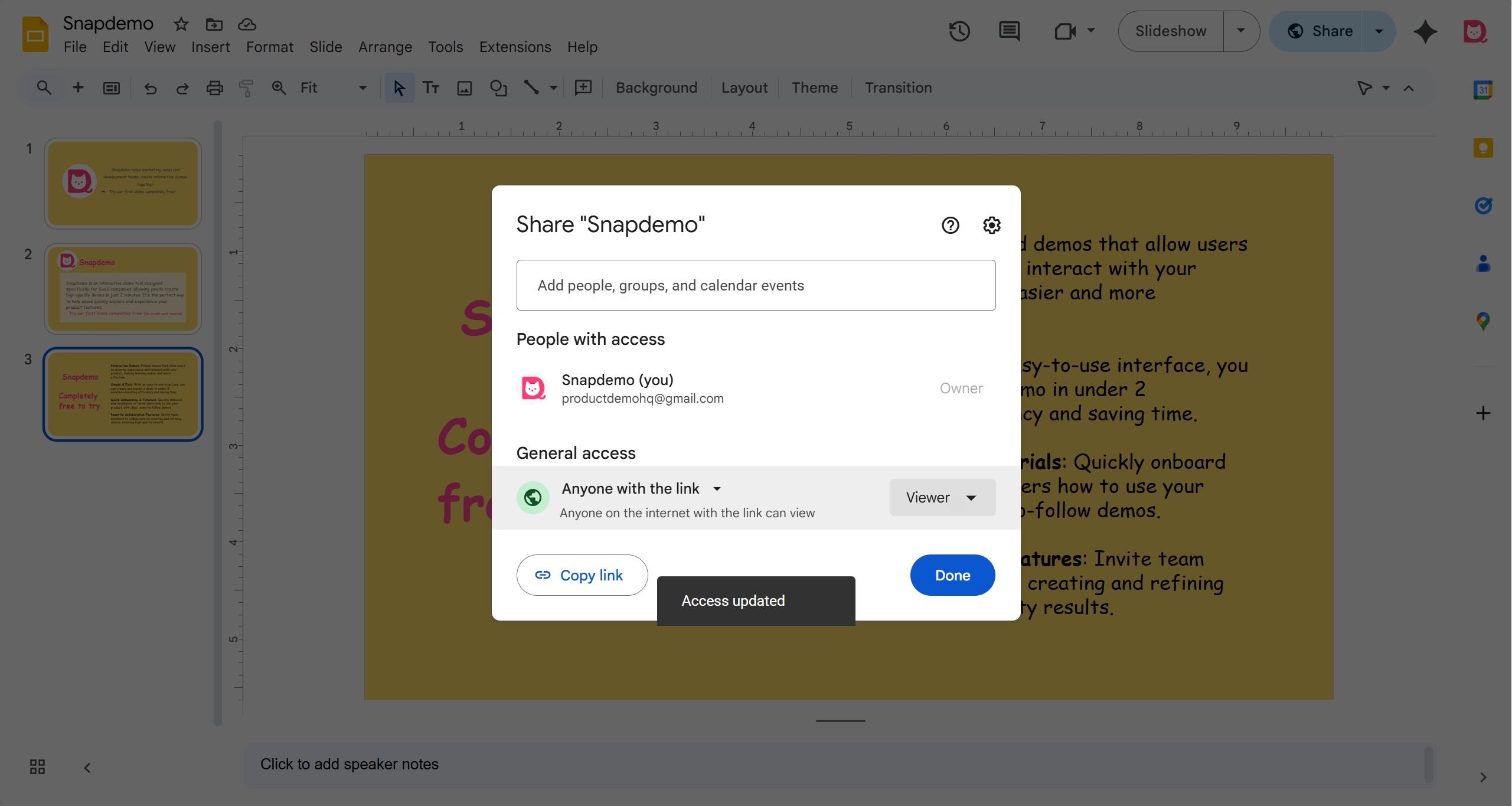Open Google Calendar side panel

point(1483,90)
